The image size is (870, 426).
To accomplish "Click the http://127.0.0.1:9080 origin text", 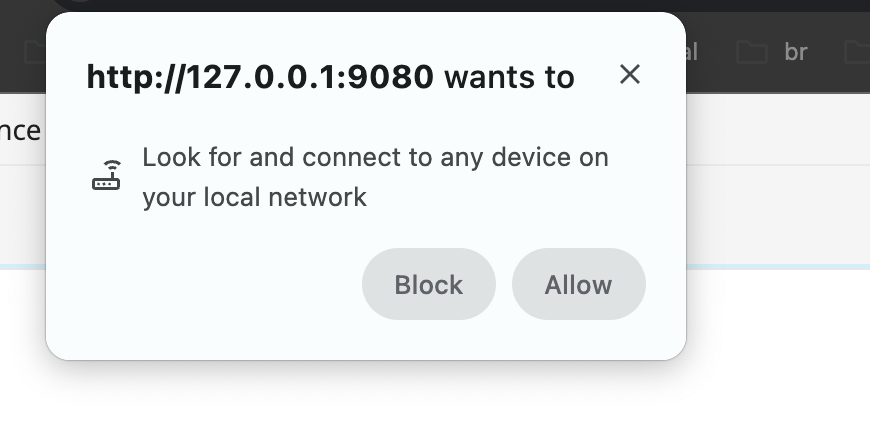I will click(260, 77).
